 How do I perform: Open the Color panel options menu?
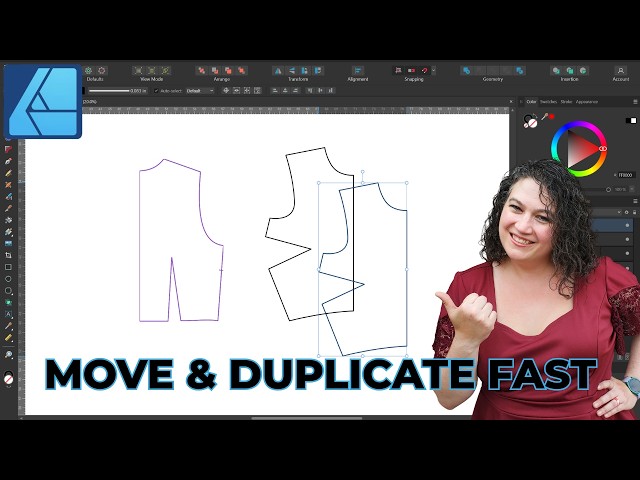635,102
